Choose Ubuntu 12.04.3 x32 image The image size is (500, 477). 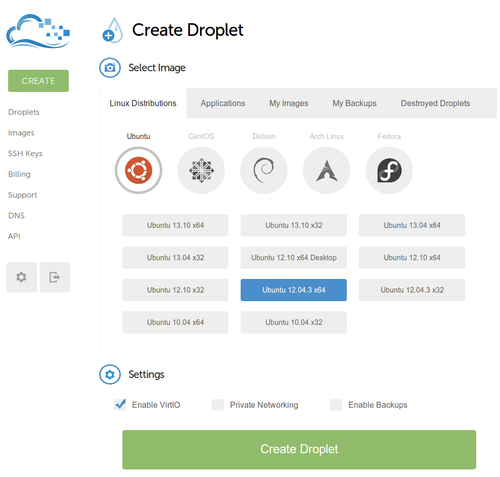[412, 290]
